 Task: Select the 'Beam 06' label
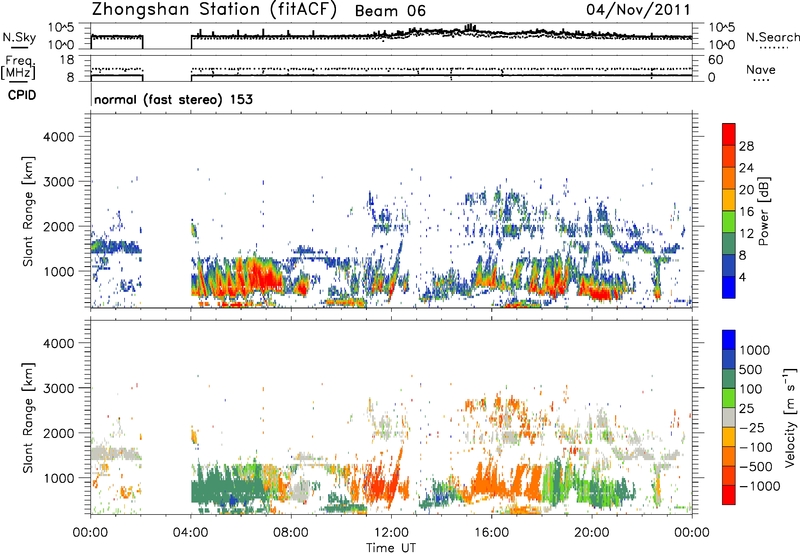[x=390, y=11]
